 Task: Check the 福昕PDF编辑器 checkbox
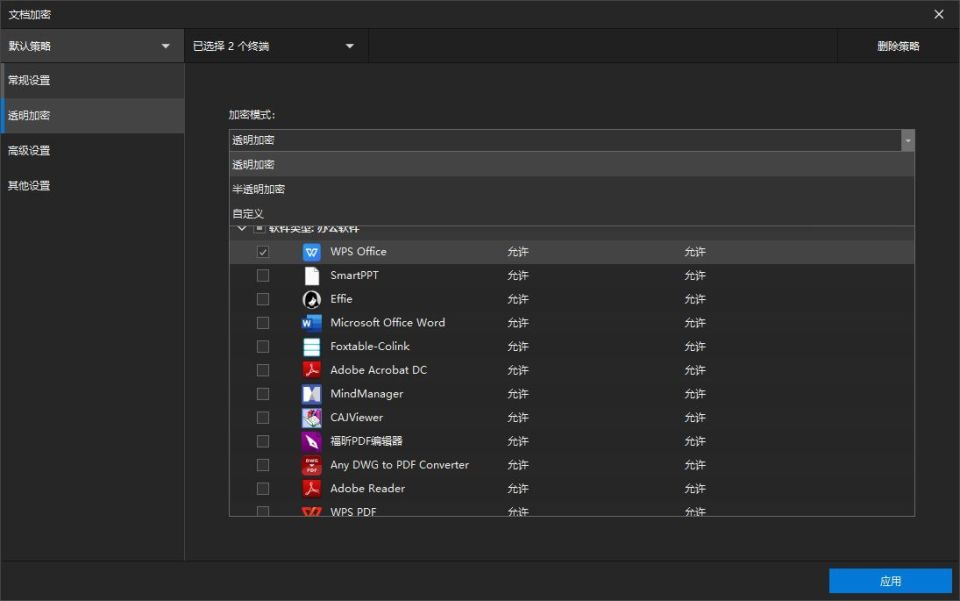point(263,441)
